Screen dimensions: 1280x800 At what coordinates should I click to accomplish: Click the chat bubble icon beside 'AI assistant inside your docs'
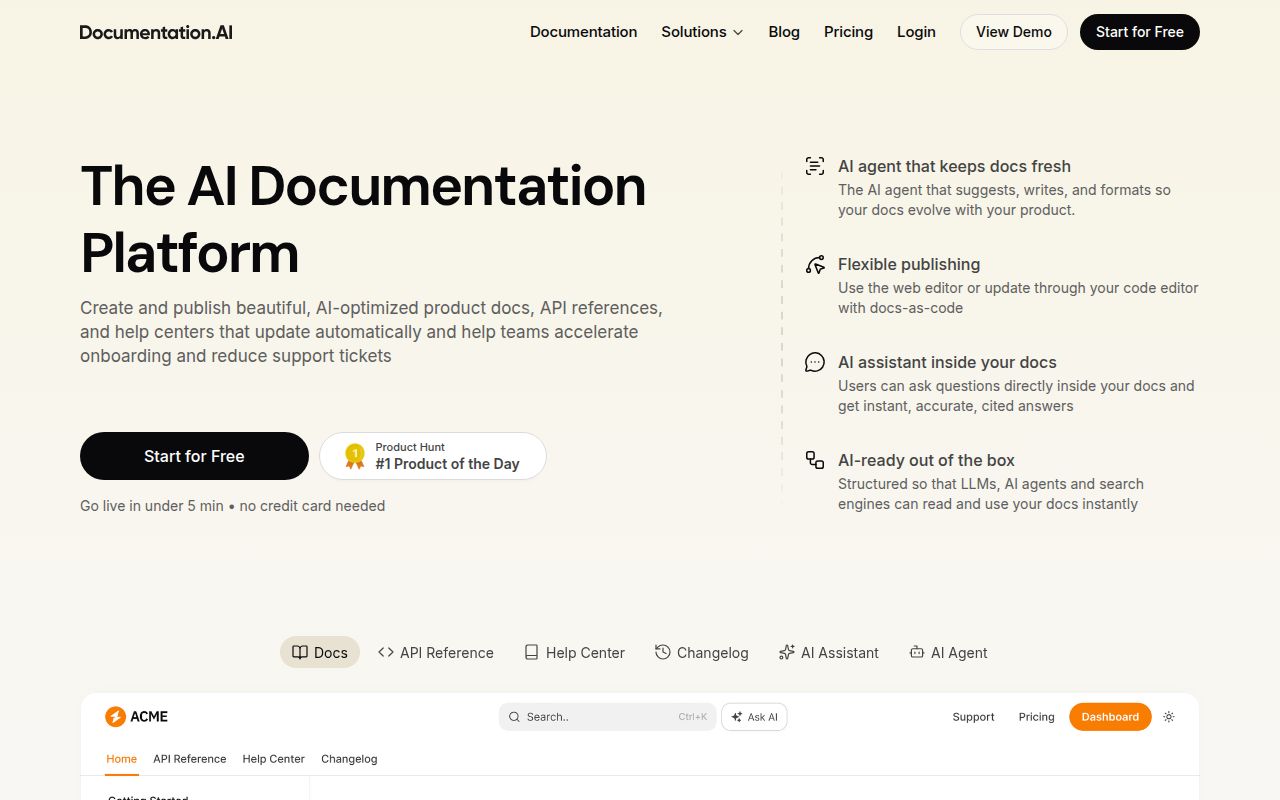coord(815,362)
